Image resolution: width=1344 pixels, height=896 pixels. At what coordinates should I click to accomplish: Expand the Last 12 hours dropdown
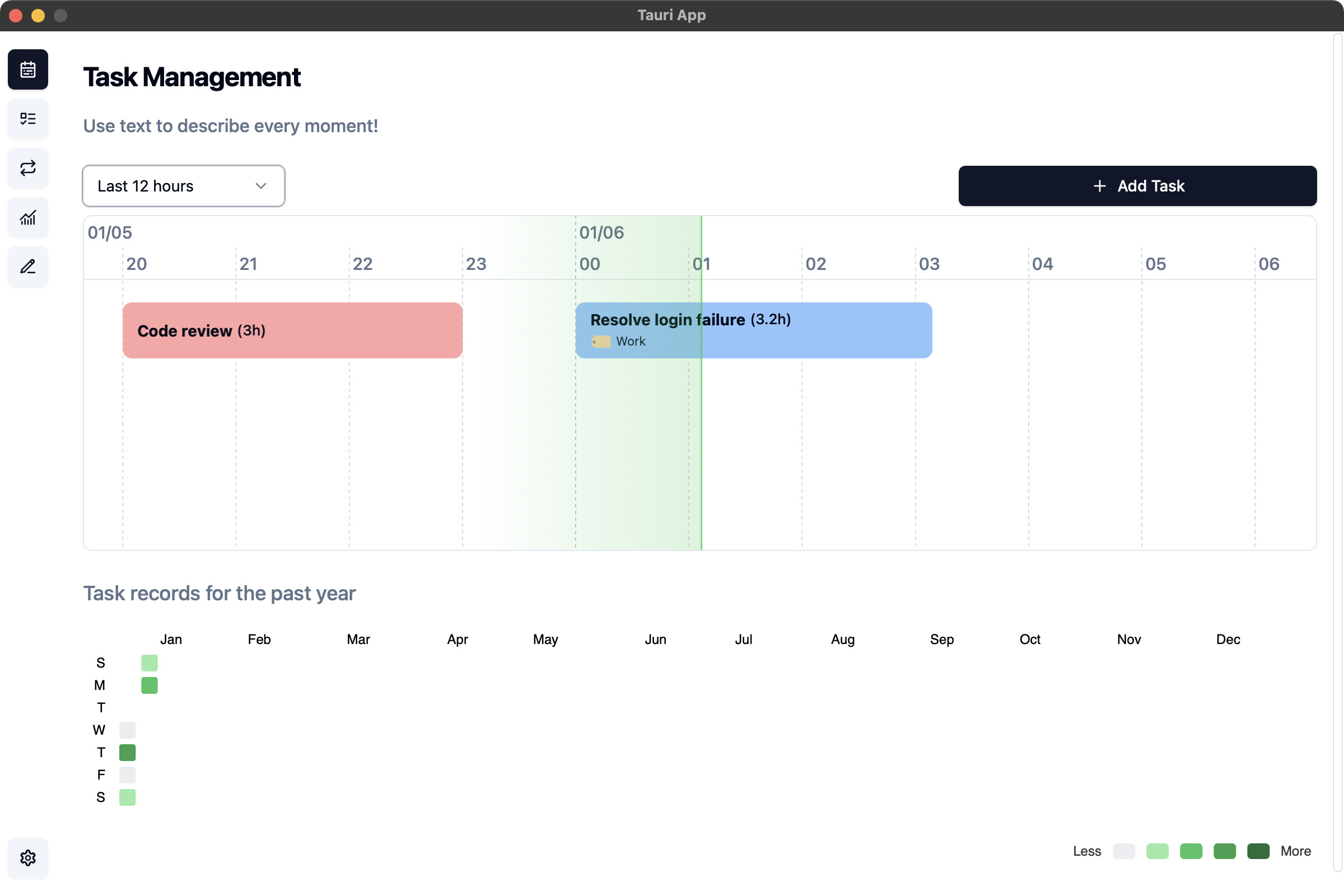pos(184,186)
